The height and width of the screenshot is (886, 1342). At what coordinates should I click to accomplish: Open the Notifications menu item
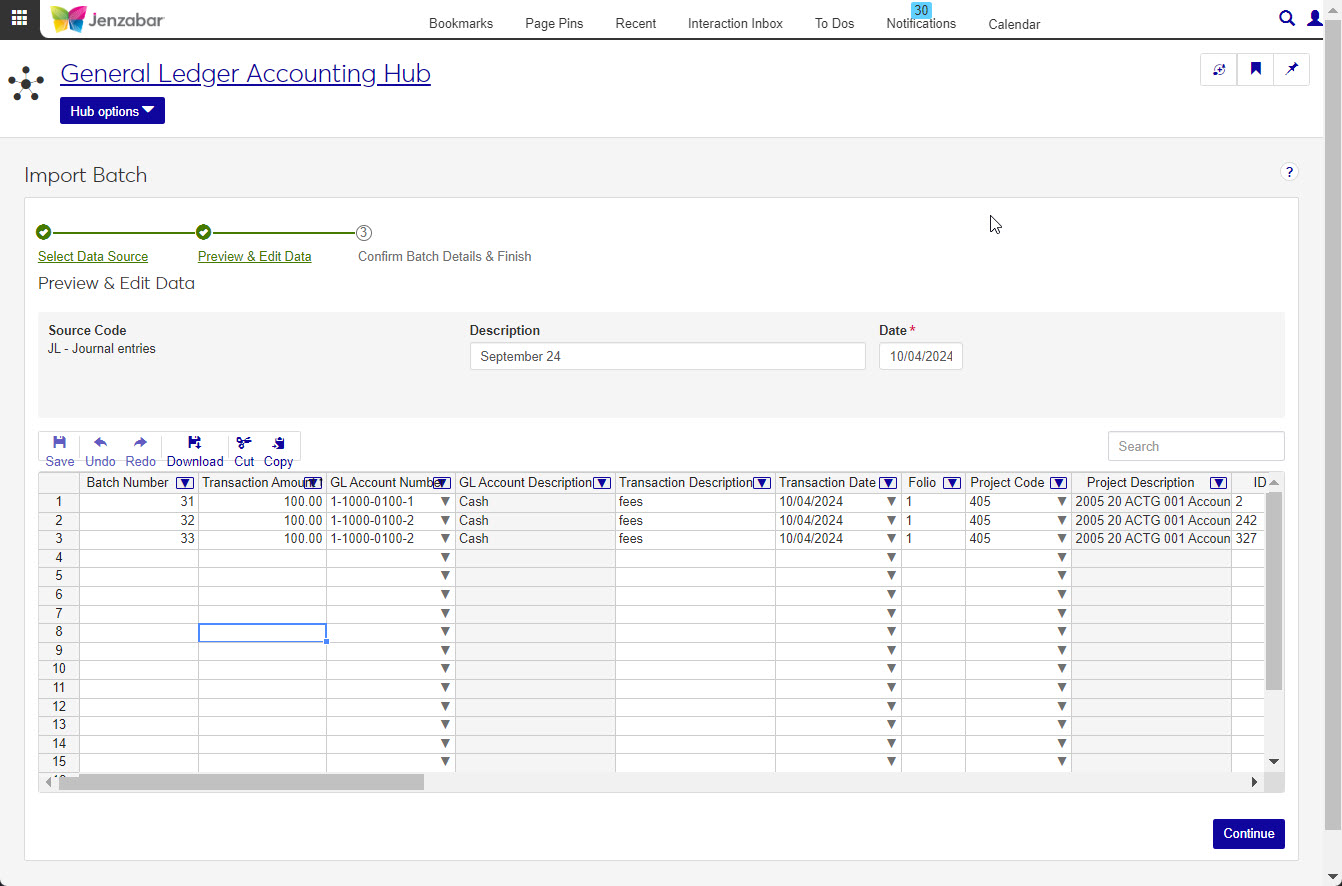tap(920, 23)
